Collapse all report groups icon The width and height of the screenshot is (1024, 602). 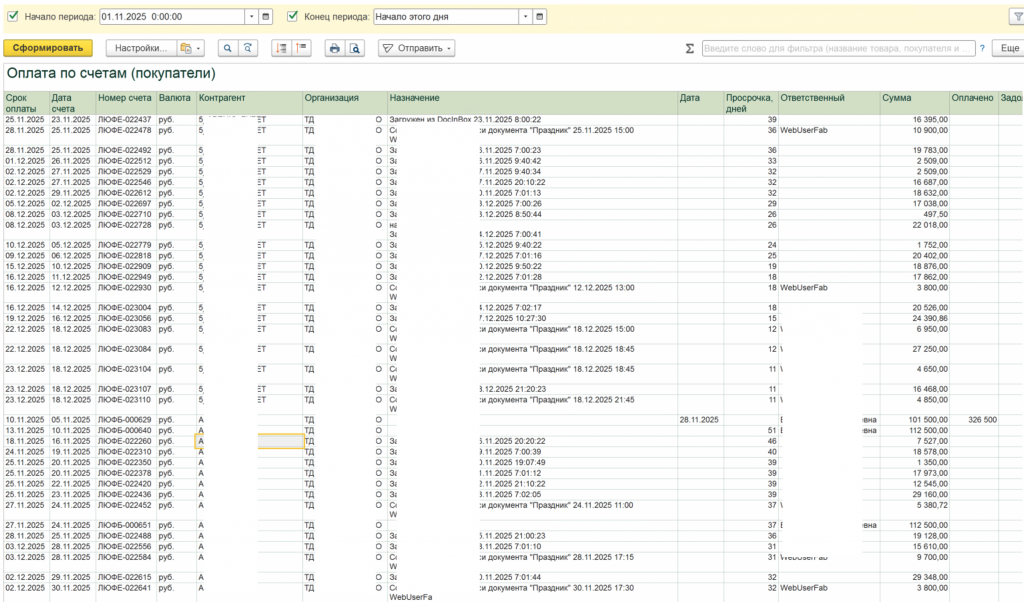[301, 48]
